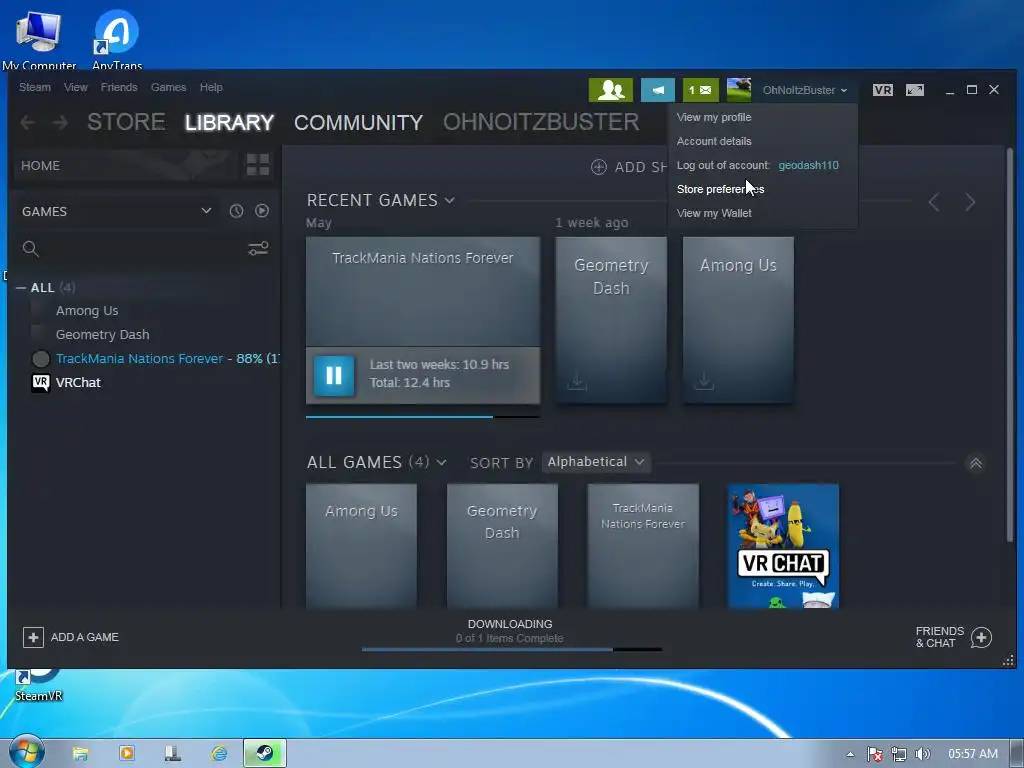Pause the TrackMania download
This screenshot has height=768, width=1024.
pyautogui.click(x=334, y=376)
